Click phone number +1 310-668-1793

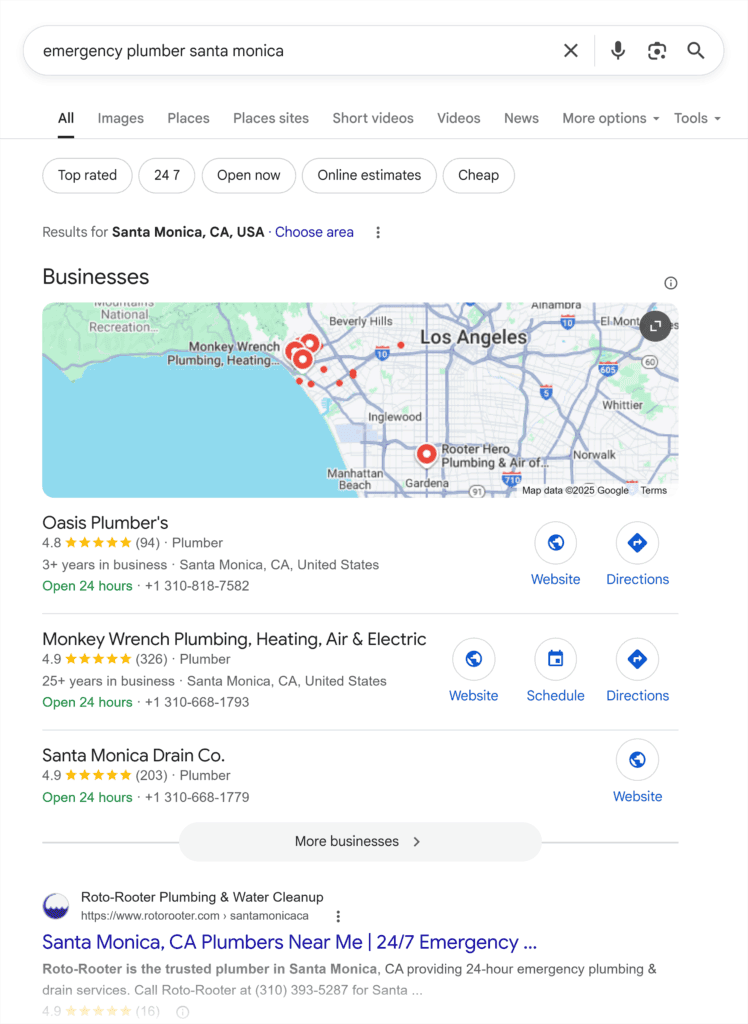pos(197,702)
